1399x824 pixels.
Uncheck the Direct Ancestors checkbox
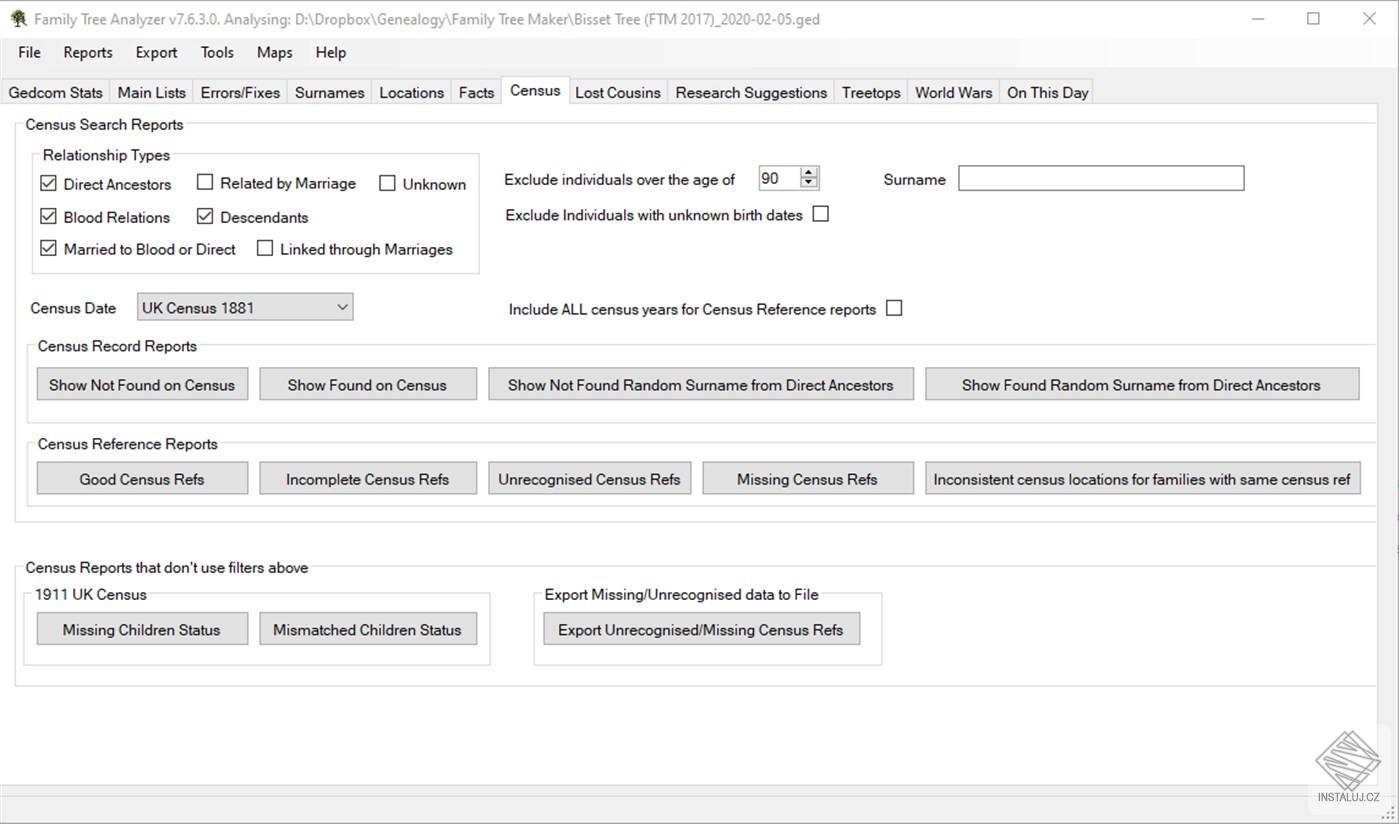48,184
